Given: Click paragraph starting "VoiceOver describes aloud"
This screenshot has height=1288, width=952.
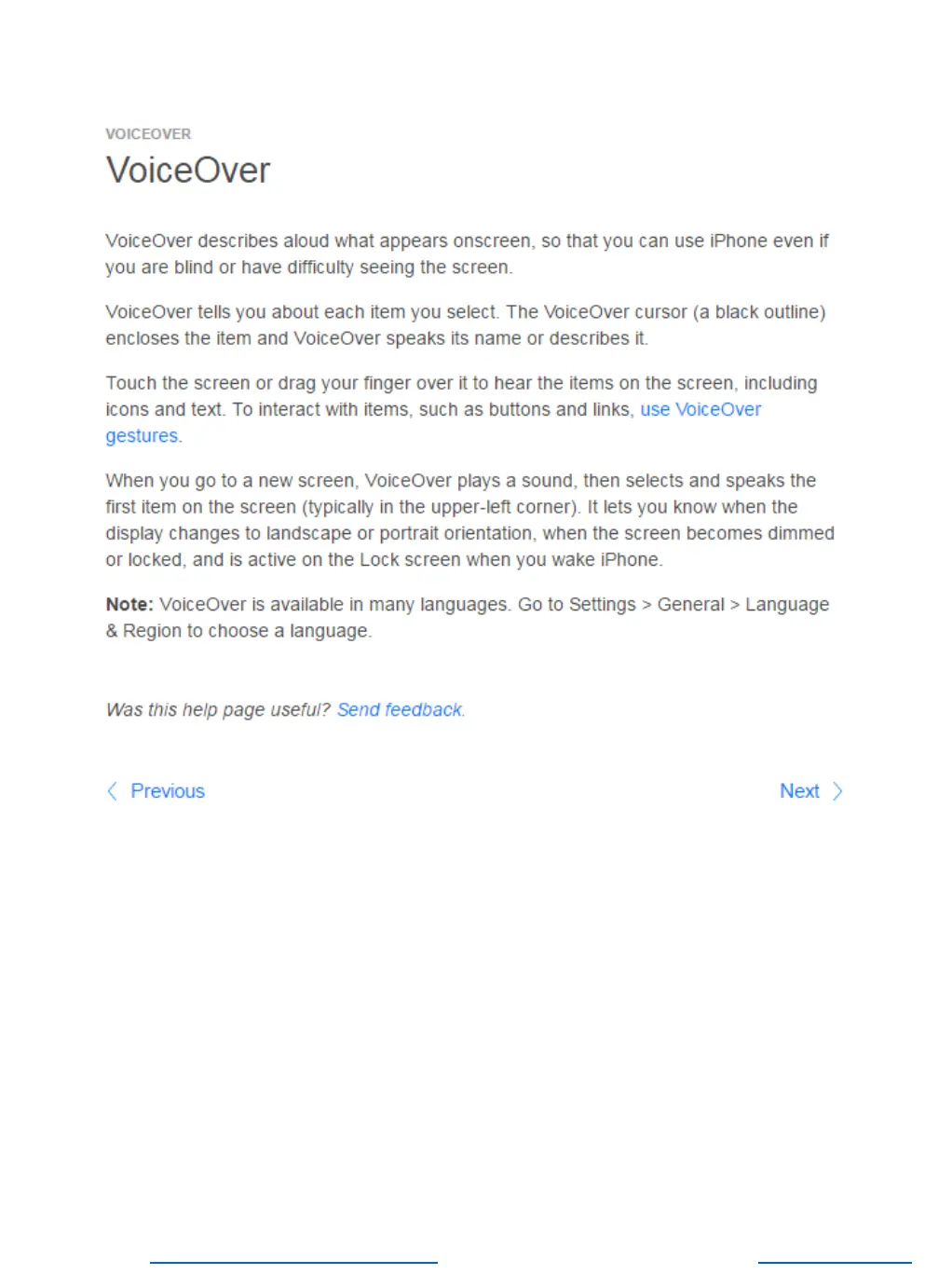Looking at the screenshot, I should tap(468, 254).
